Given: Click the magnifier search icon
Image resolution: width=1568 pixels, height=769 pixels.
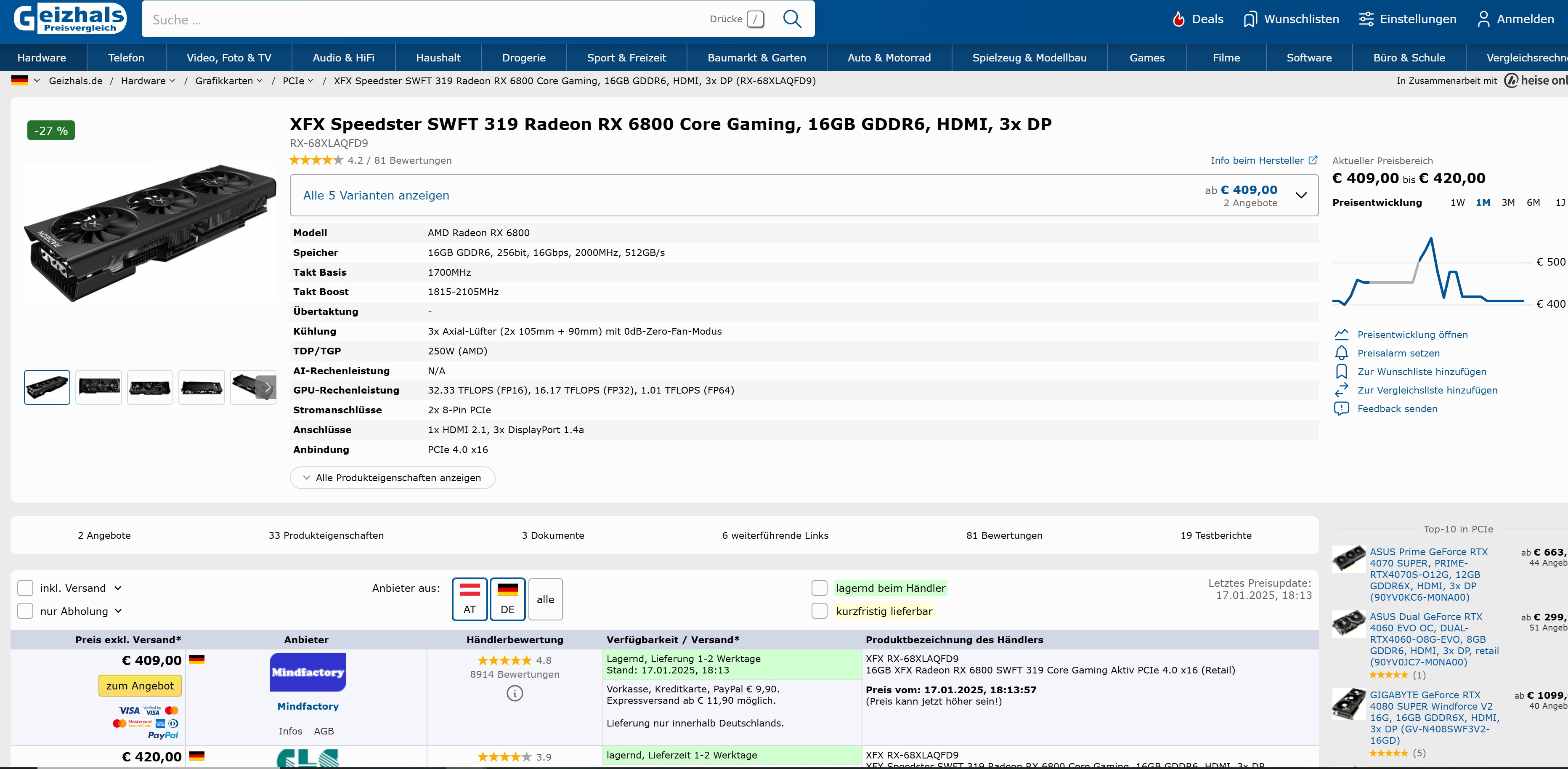Looking at the screenshot, I should tap(791, 19).
